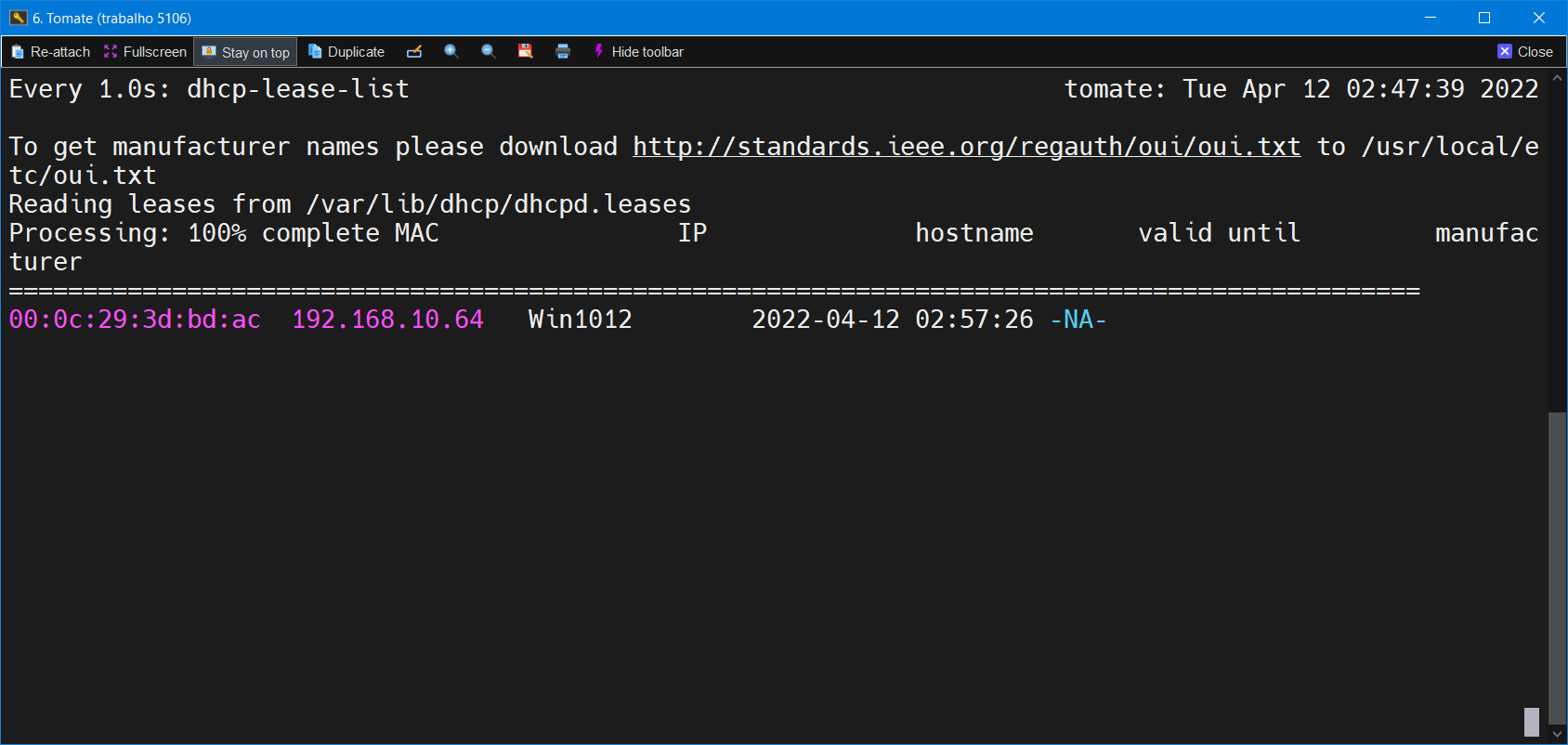Click the vertical scrollbar thumb
Image resolution: width=1568 pixels, height=745 pixels.
tap(1558, 568)
